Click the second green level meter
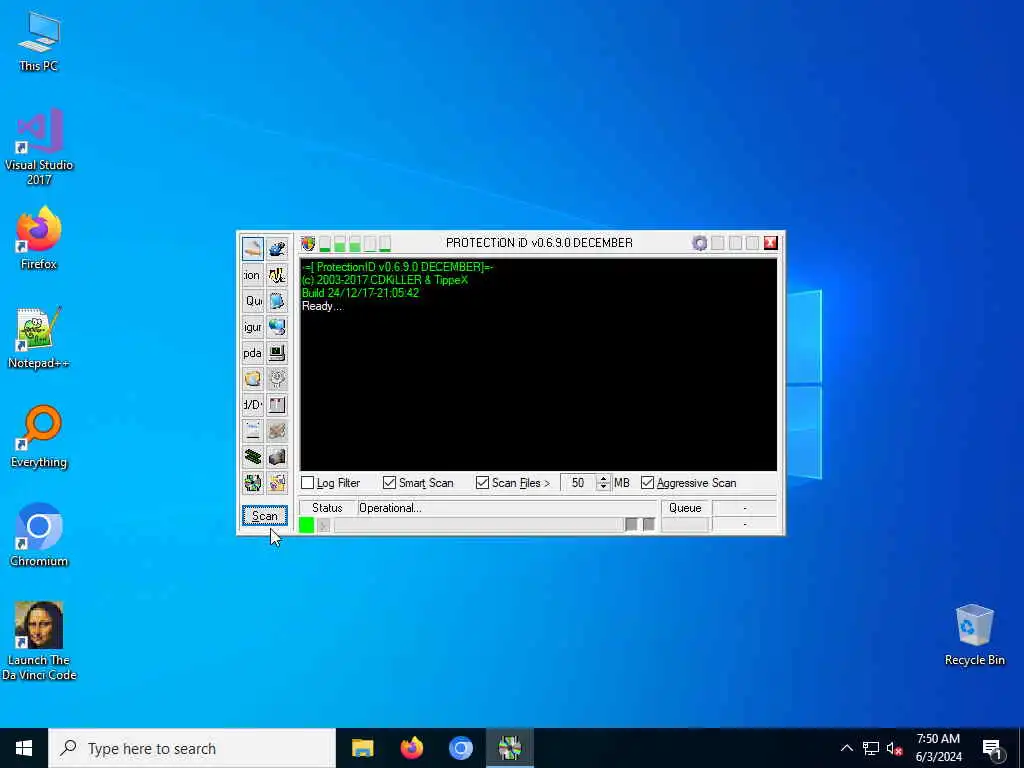The height and width of the screenshot is (768, 1024). click(x=340, y=244)
